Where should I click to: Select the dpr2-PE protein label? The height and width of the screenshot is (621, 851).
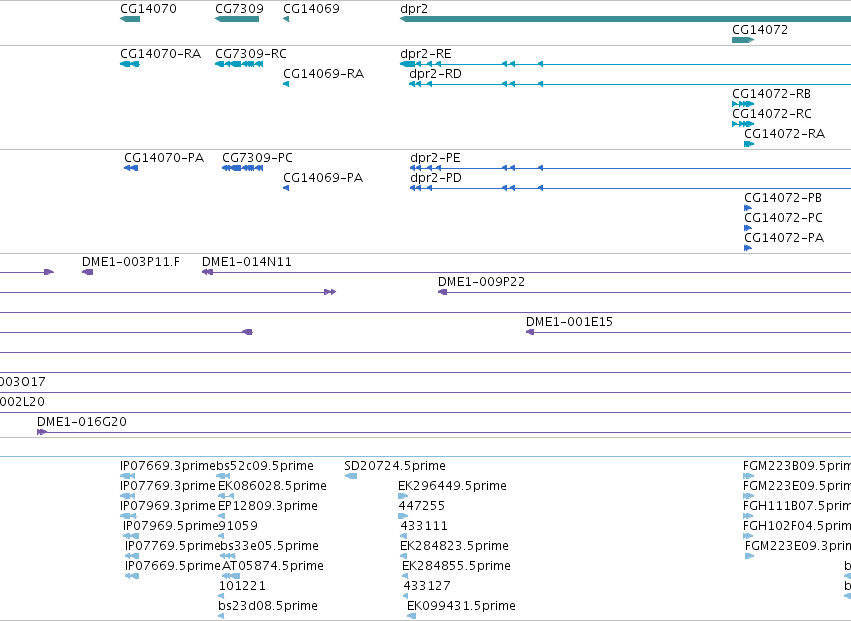tap(435, 158)
